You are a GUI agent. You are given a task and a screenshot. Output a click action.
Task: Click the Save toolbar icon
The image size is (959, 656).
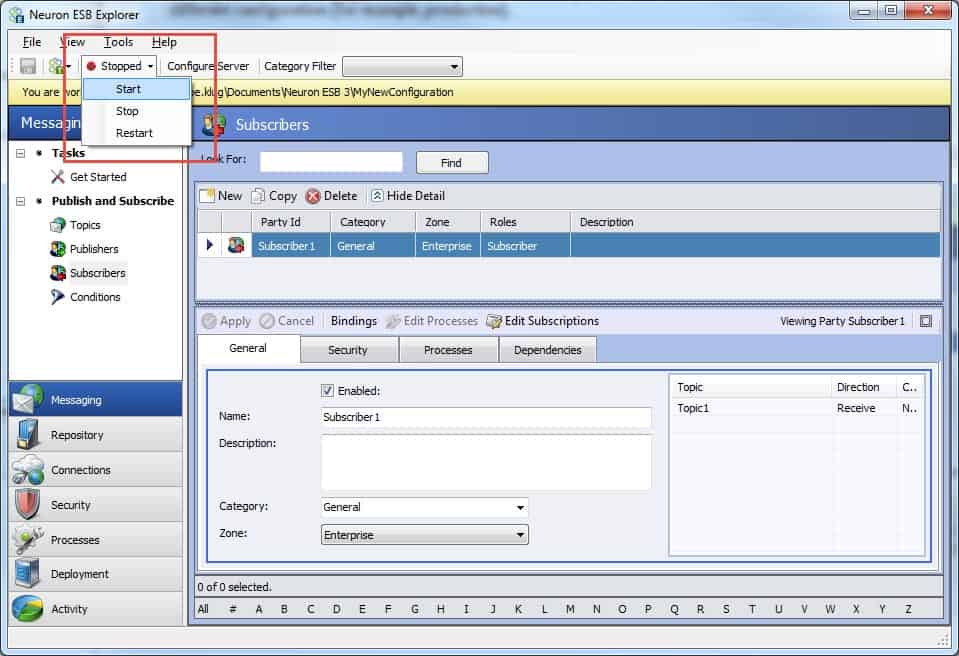pyautogui.click(x=28, y=66)
